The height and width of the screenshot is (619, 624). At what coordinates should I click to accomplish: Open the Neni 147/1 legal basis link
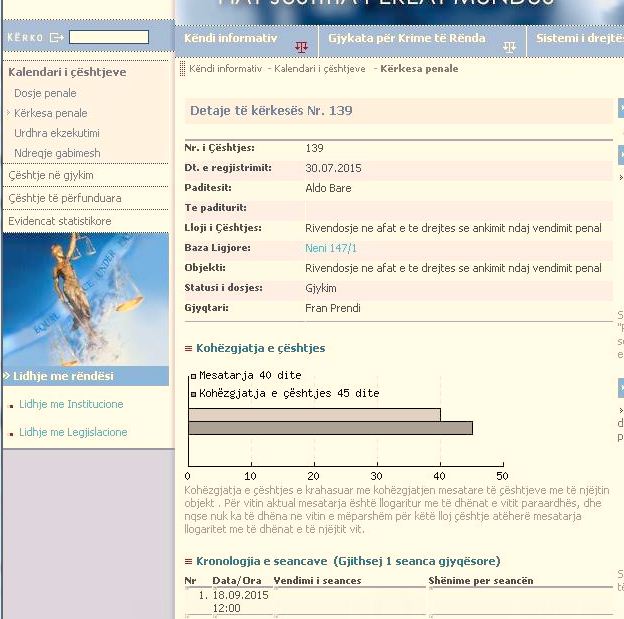point(331,248)
